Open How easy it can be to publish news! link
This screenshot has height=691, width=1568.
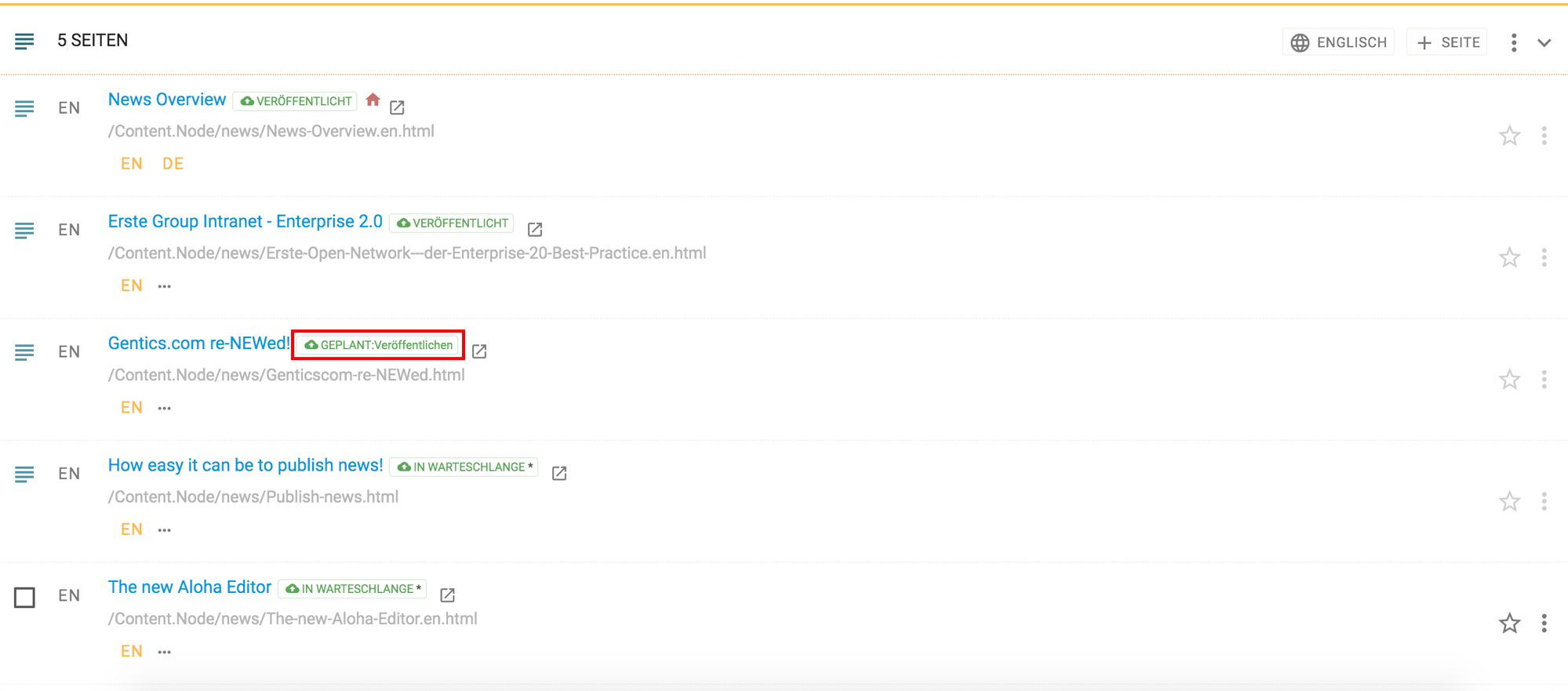coord(246,465)
